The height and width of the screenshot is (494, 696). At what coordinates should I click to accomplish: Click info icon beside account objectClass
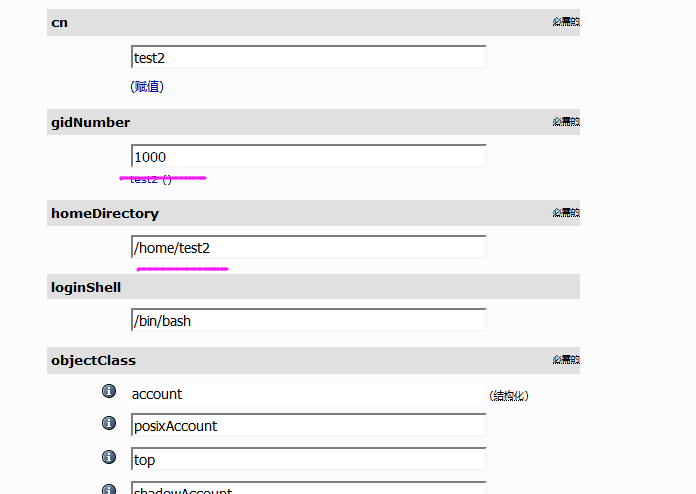click(x=109, y=391)
